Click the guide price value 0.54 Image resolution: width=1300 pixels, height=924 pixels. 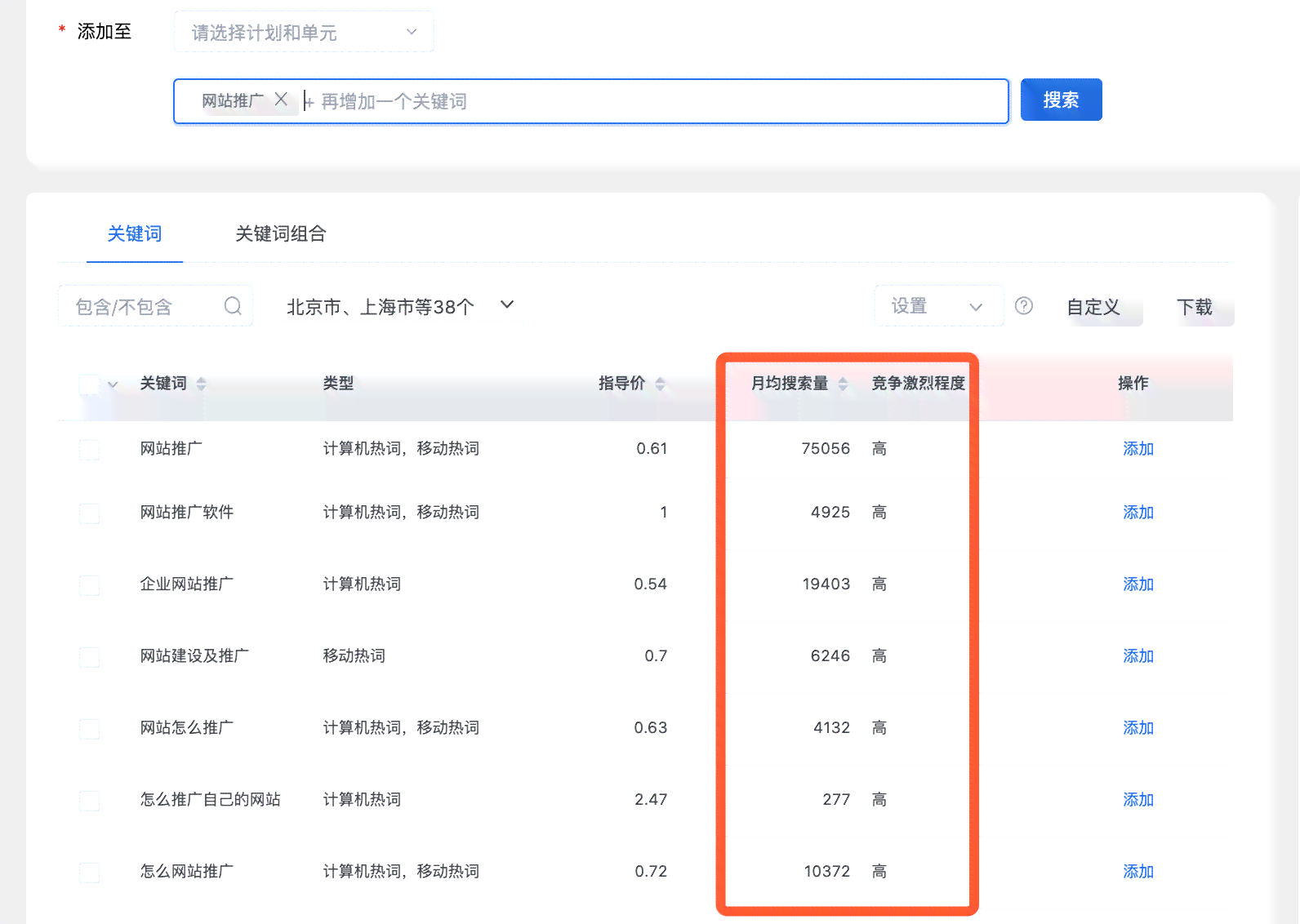pos(651,584)
